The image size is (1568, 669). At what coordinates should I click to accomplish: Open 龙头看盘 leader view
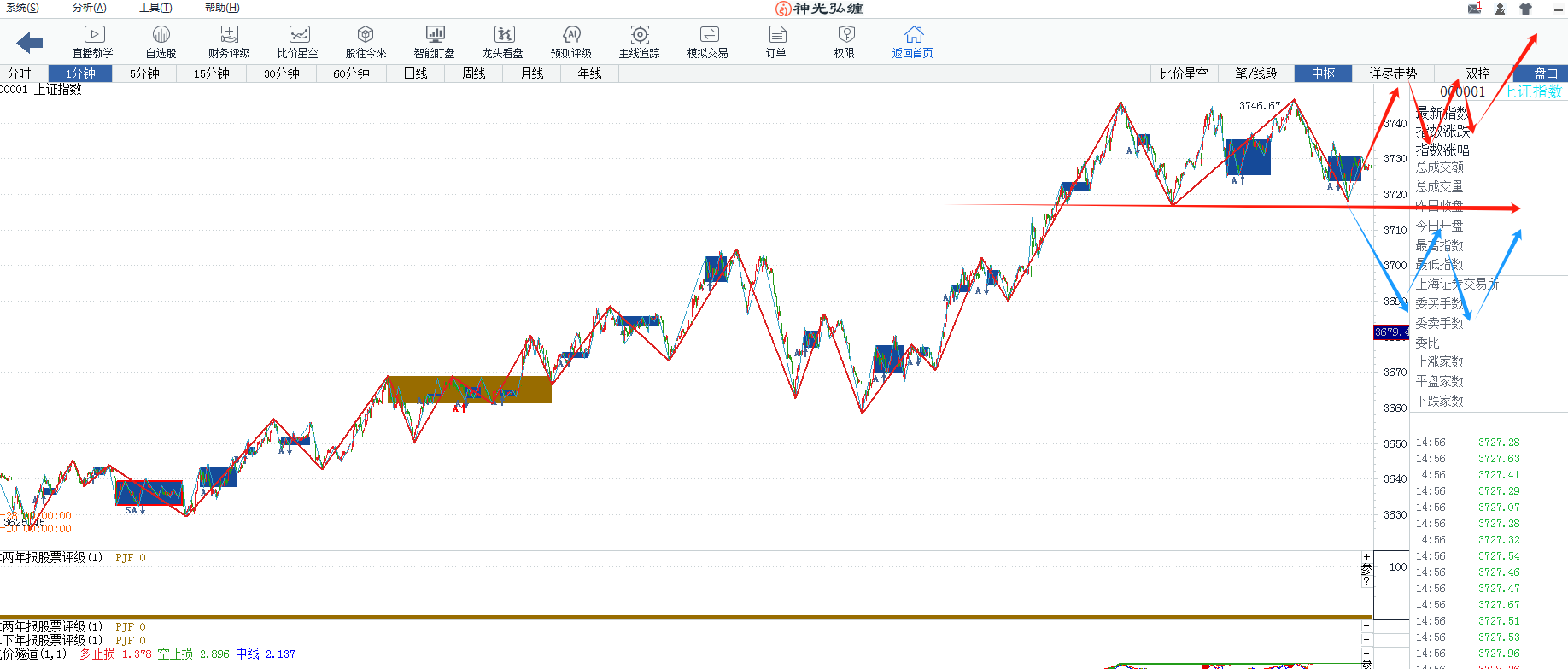pos(502,42)
